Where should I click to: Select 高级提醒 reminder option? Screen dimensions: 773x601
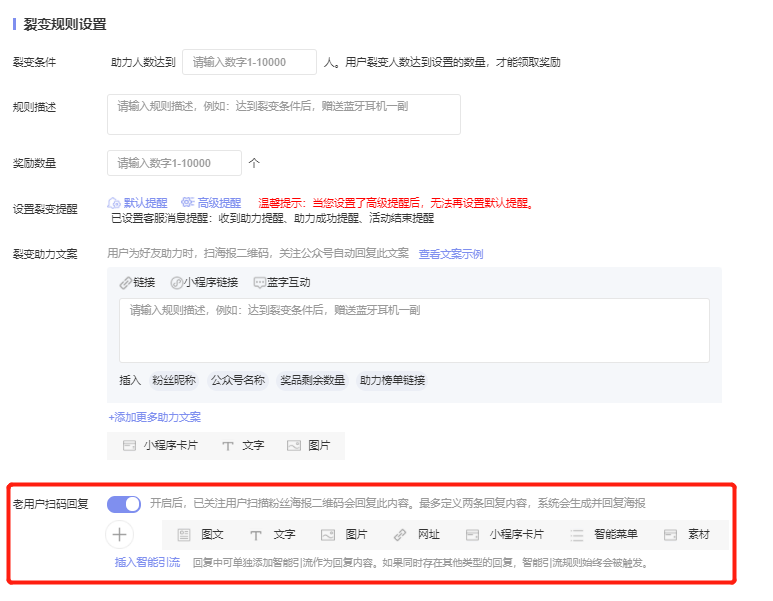(x=219, y=203)
